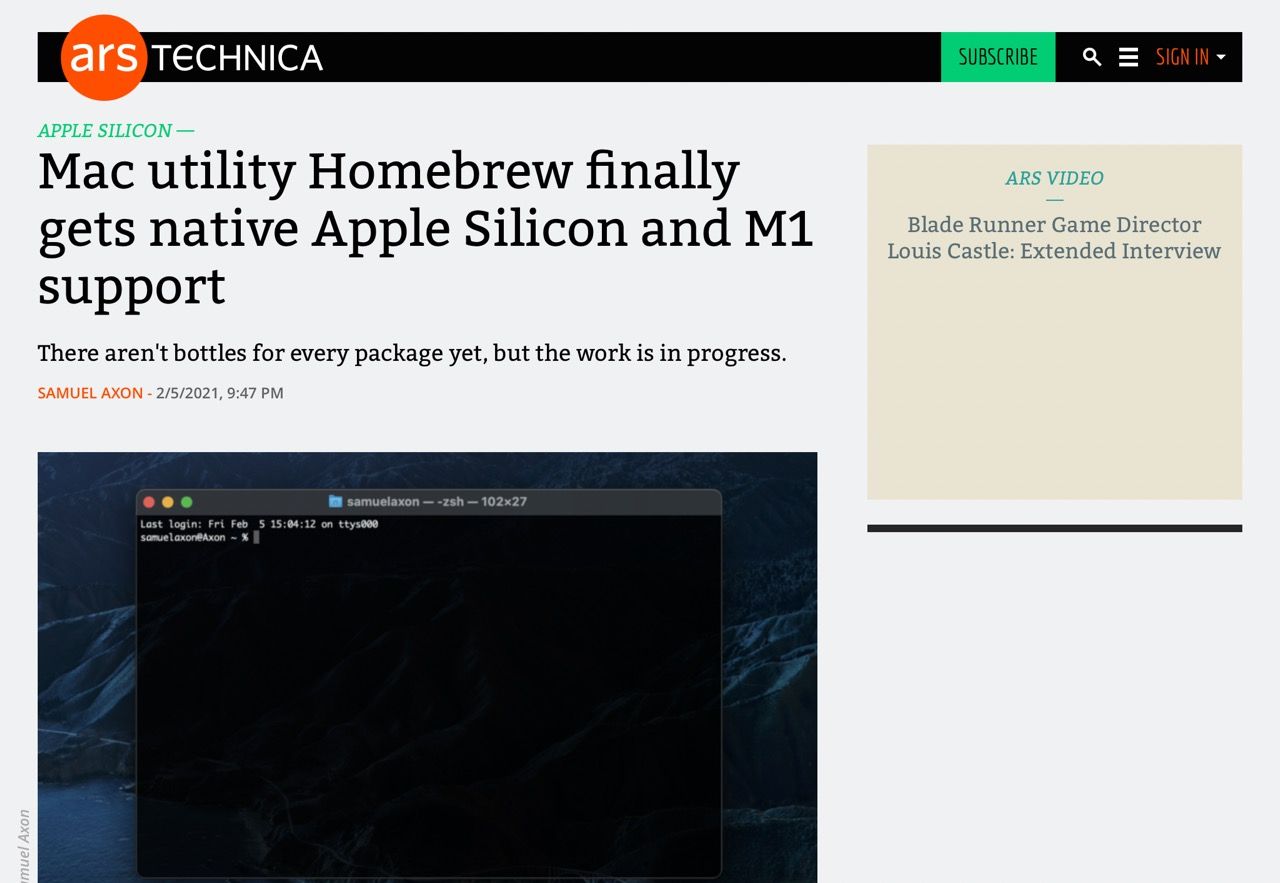
Task: Open author Samuel Axon's page
Action: (90, 393)
